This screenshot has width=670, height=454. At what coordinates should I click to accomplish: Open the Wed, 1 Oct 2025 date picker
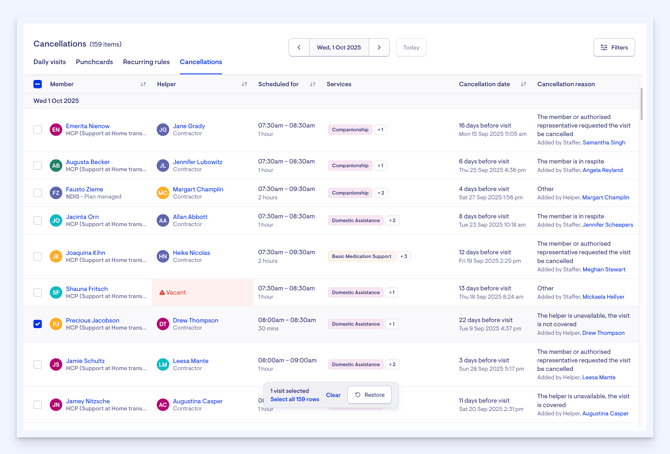(x=339, y=47)
